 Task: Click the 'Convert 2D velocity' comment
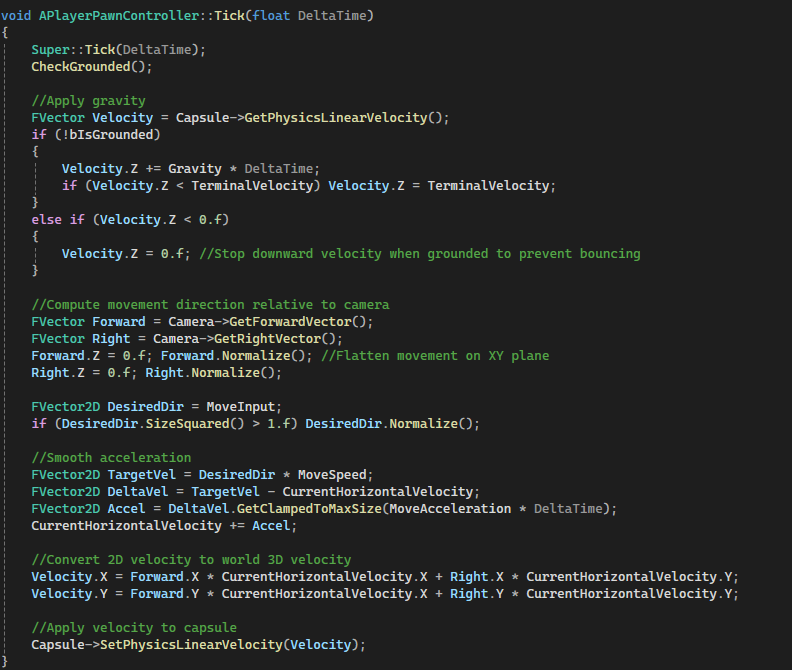coord(191,560)
